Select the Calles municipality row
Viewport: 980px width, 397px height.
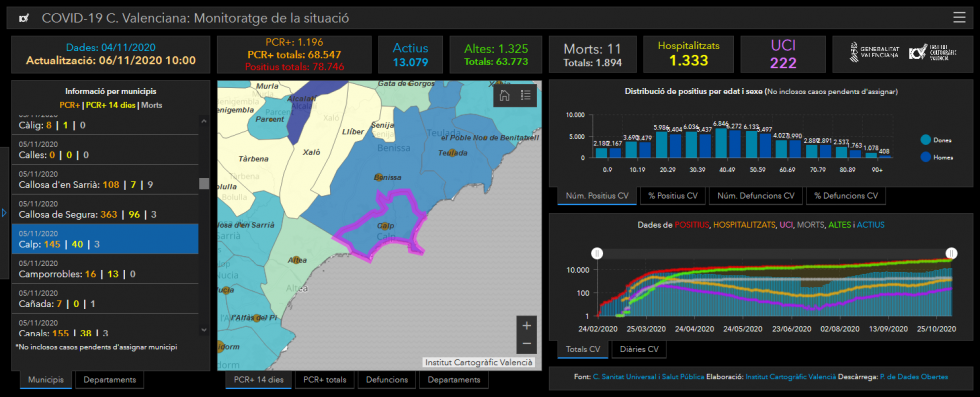coord(105,150)
